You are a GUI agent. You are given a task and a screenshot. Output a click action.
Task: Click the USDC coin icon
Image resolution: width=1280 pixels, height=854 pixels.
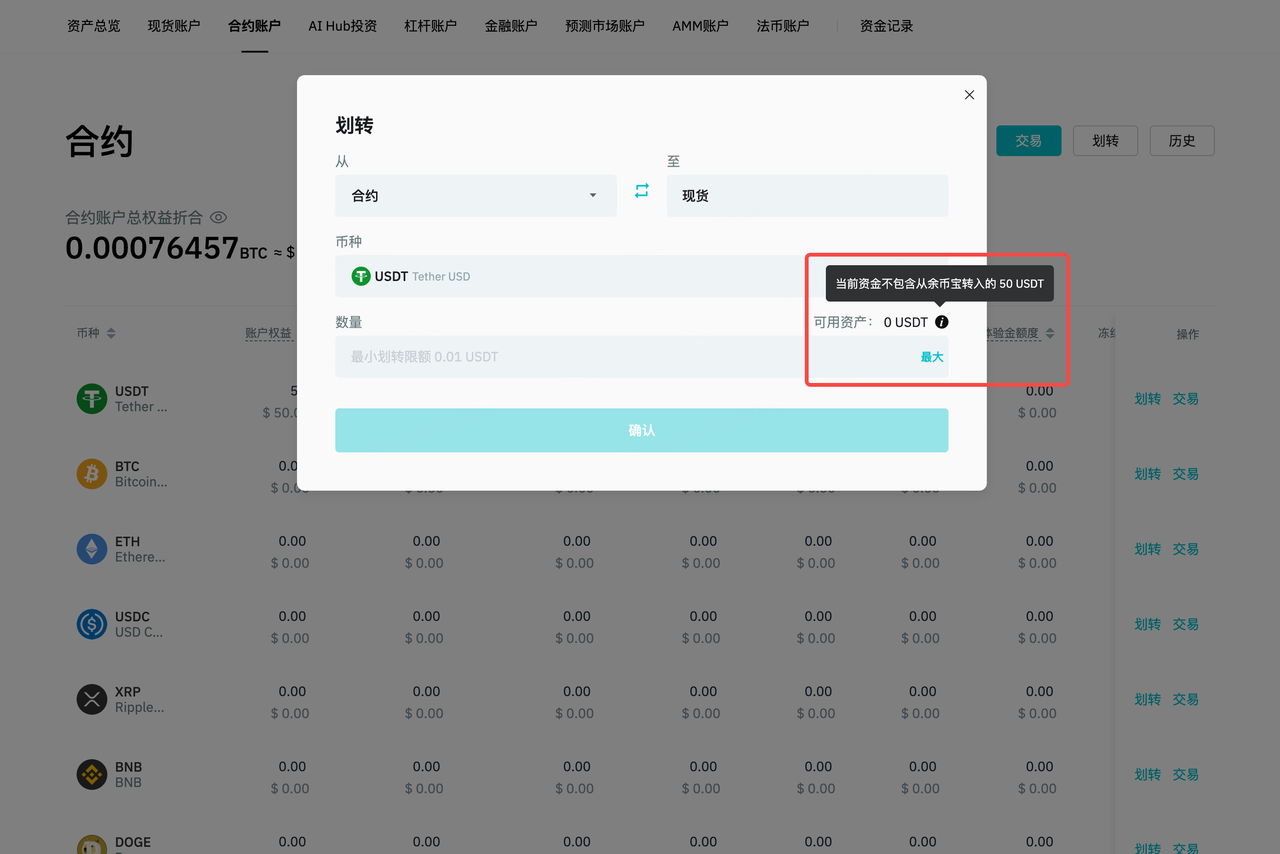[92, 624]
